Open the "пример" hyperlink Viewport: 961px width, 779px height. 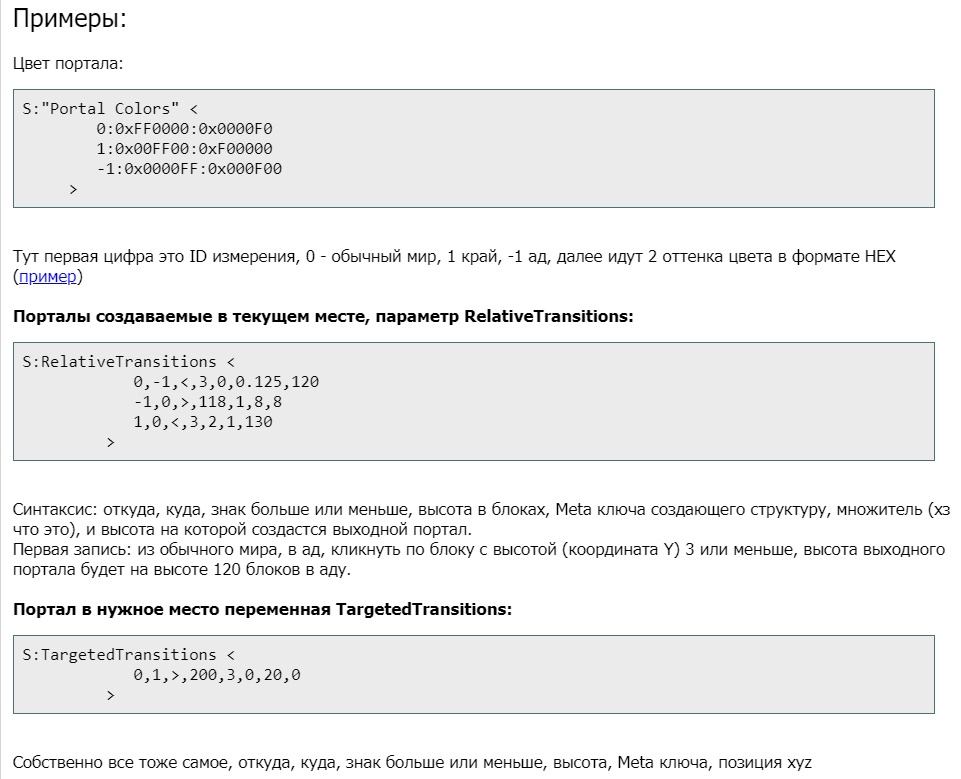(48, 277)
